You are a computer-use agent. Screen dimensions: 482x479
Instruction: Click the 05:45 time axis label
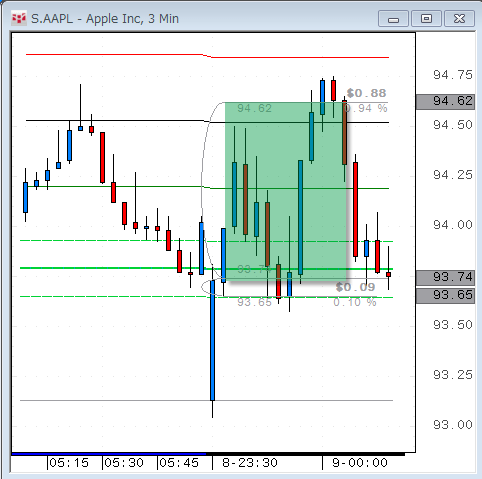(179, 463)
